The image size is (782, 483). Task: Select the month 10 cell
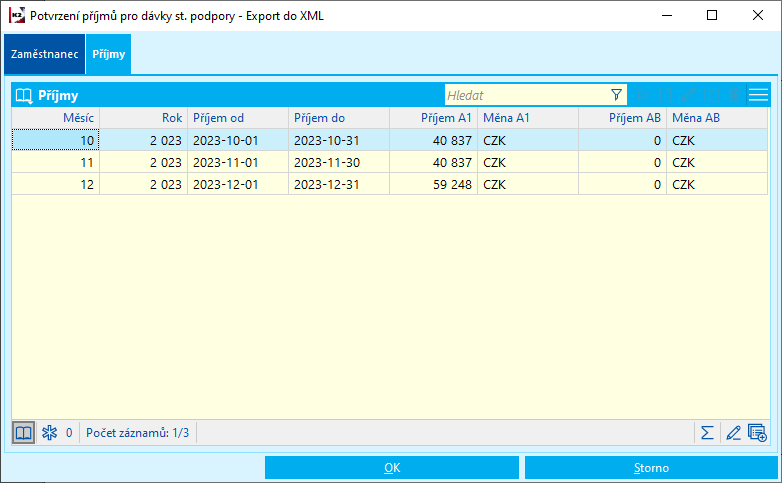point(56,140)
